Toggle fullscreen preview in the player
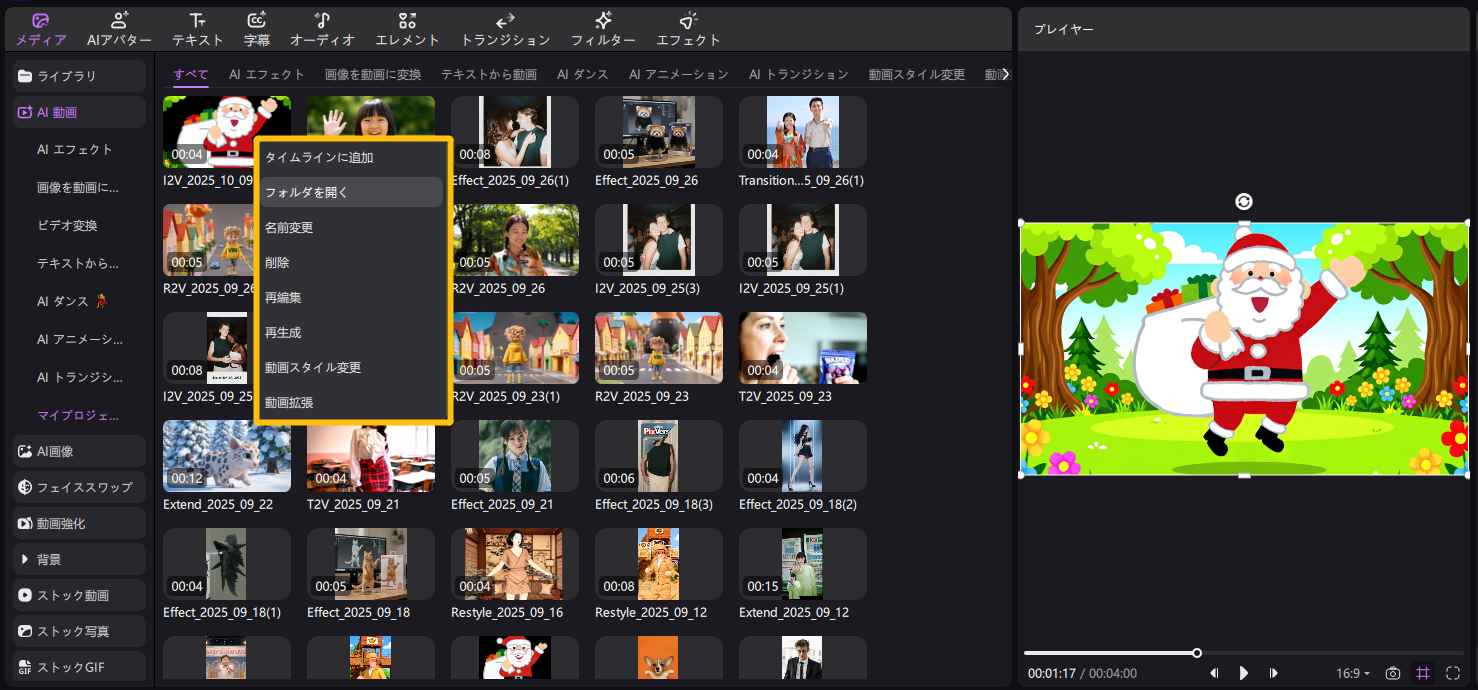This screenshot has width=1478, height=690. [x=1454, y=673]
